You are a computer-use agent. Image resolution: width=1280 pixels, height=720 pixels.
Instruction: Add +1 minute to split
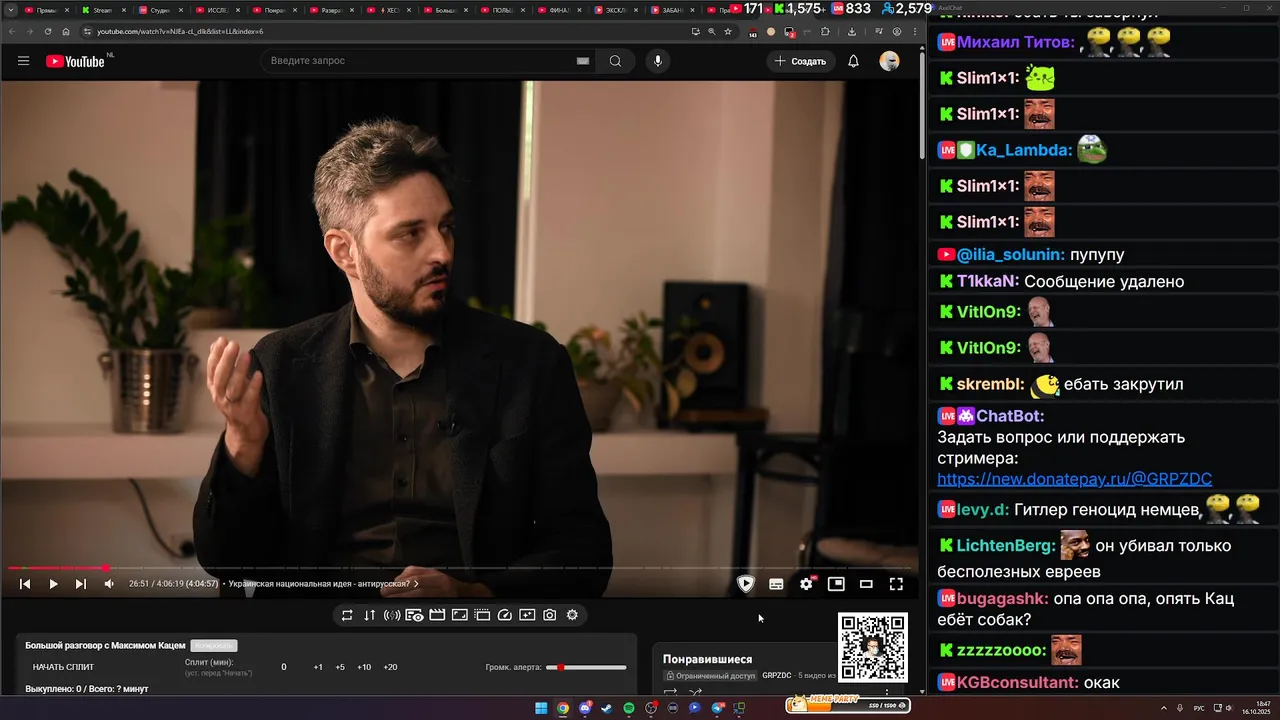(x=318, y=667)
